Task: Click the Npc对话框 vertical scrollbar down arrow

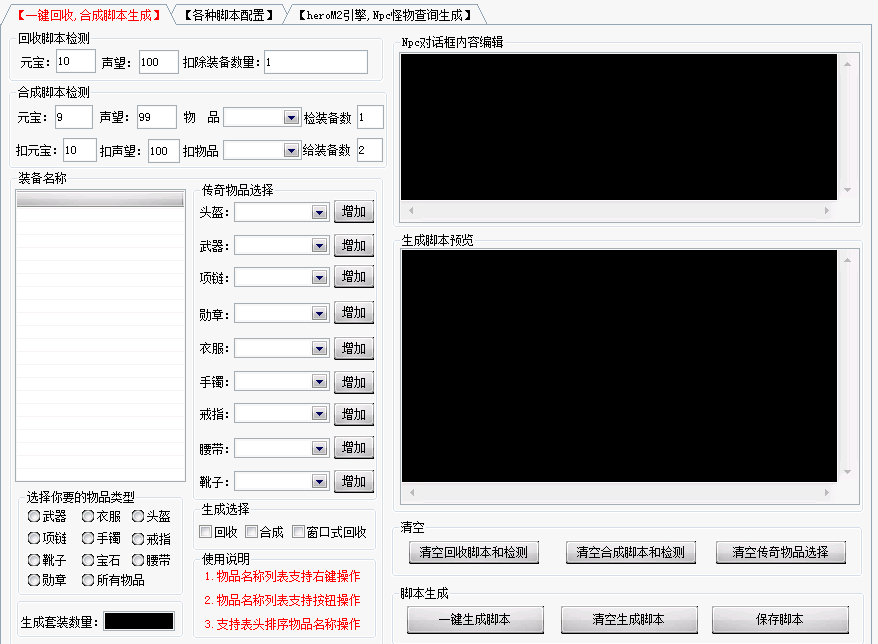Action: tap(847, 190)
